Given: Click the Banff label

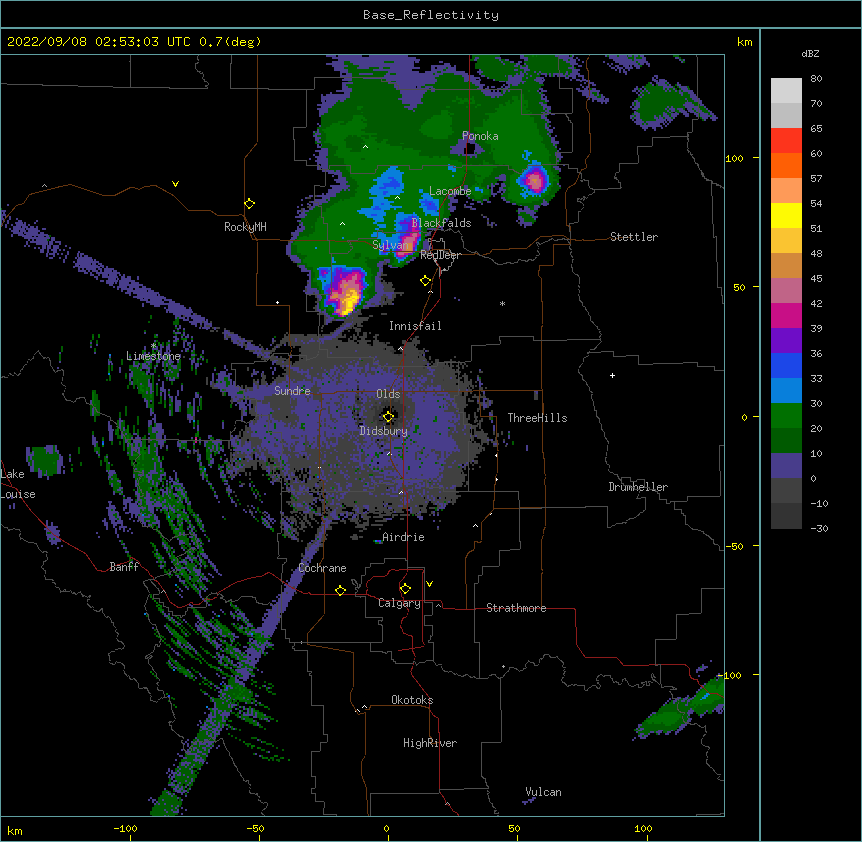Looking at the screenshot, I should click(124, 567).
